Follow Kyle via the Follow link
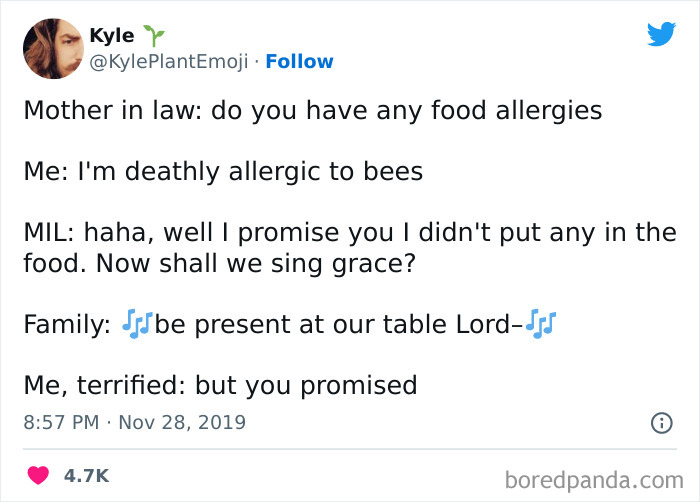This screenshot has width=700, height=502. (x=298, y=62)
